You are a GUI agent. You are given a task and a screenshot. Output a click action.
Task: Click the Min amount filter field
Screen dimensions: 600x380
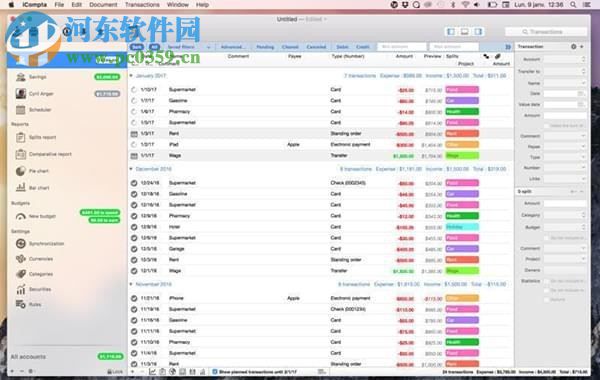pyautogui.click(x=402, y=47)
